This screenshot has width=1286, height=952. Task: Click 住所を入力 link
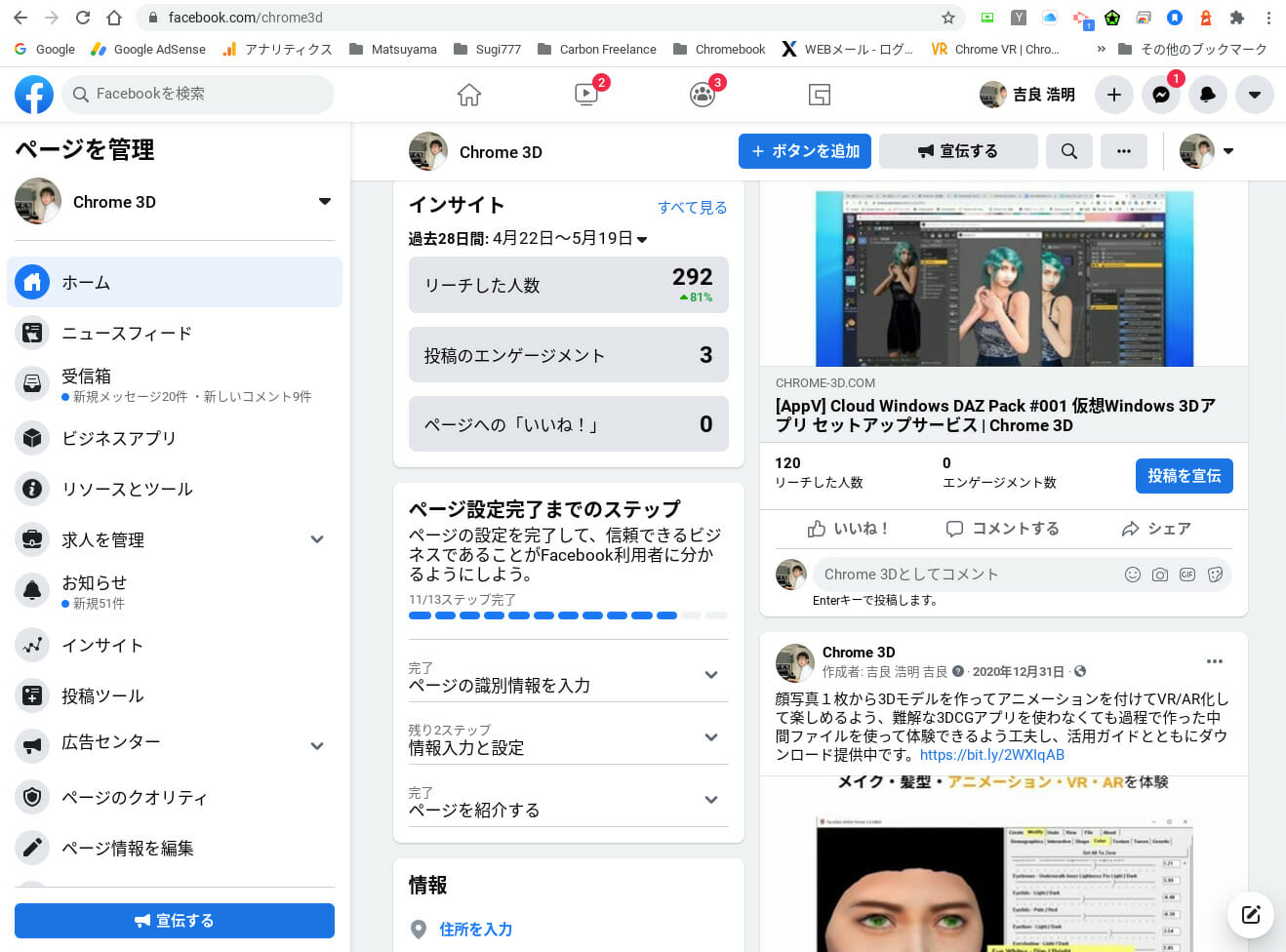[476, 930]
